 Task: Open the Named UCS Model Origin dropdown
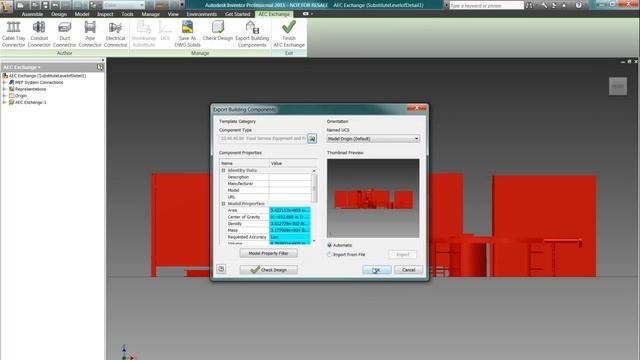(373, 139)
